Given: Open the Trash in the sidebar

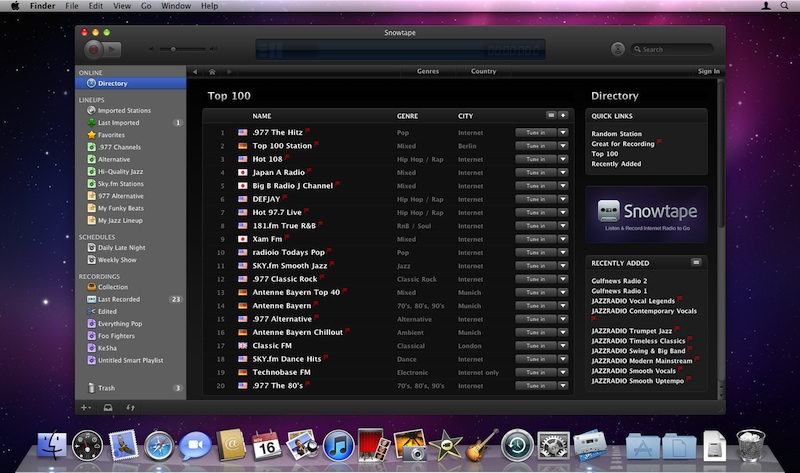Looking at the screenshot, I should point(107,387).
